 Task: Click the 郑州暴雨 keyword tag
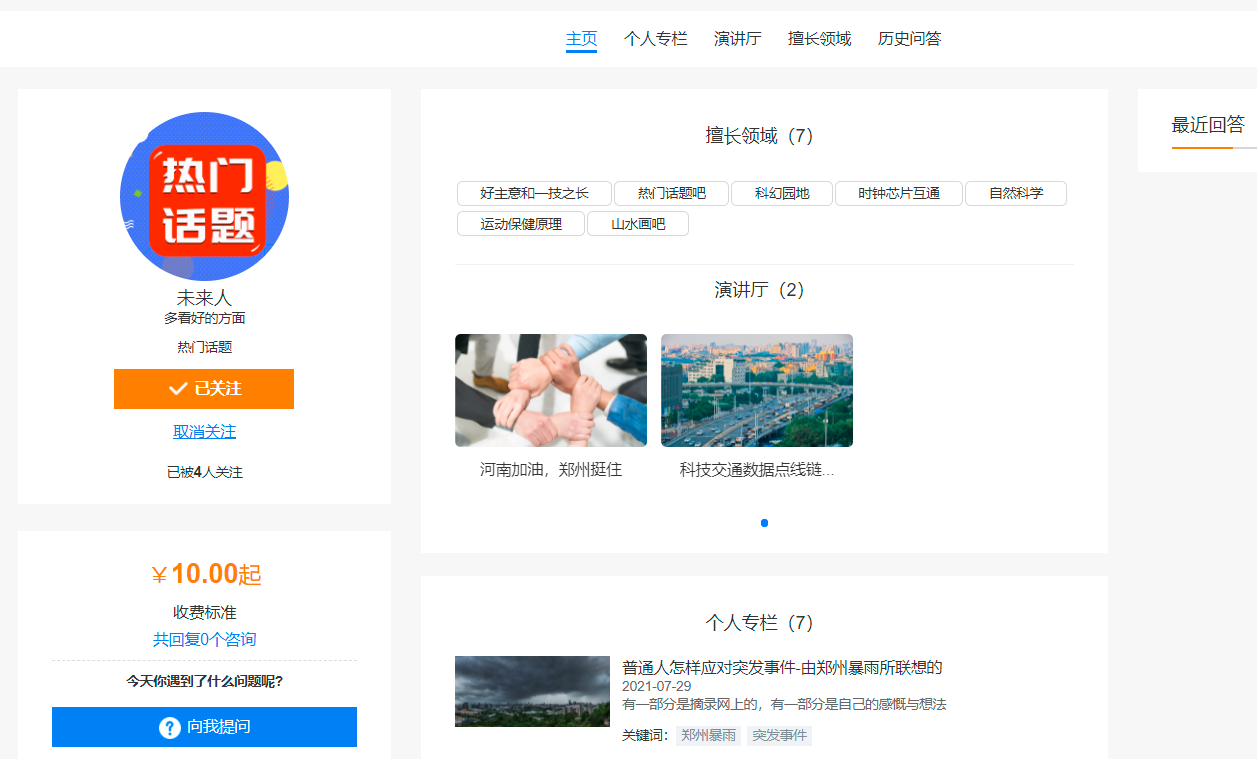[x=708, y=736]
